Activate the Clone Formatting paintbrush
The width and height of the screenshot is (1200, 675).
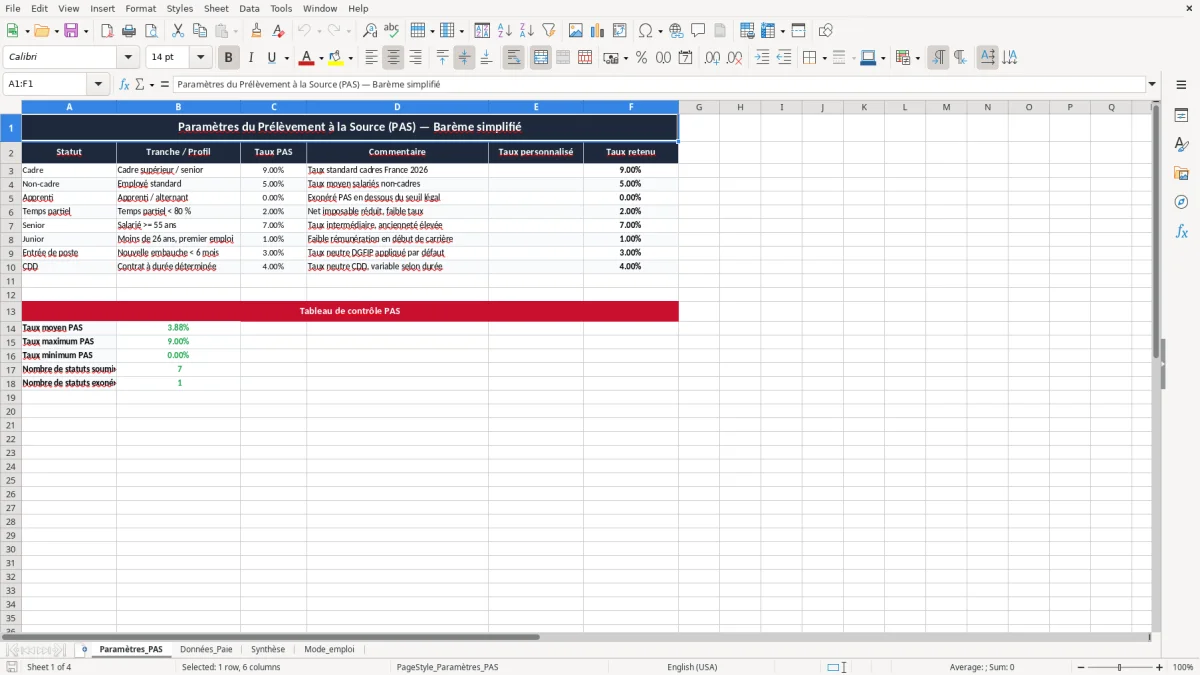(x=257, y=31)
